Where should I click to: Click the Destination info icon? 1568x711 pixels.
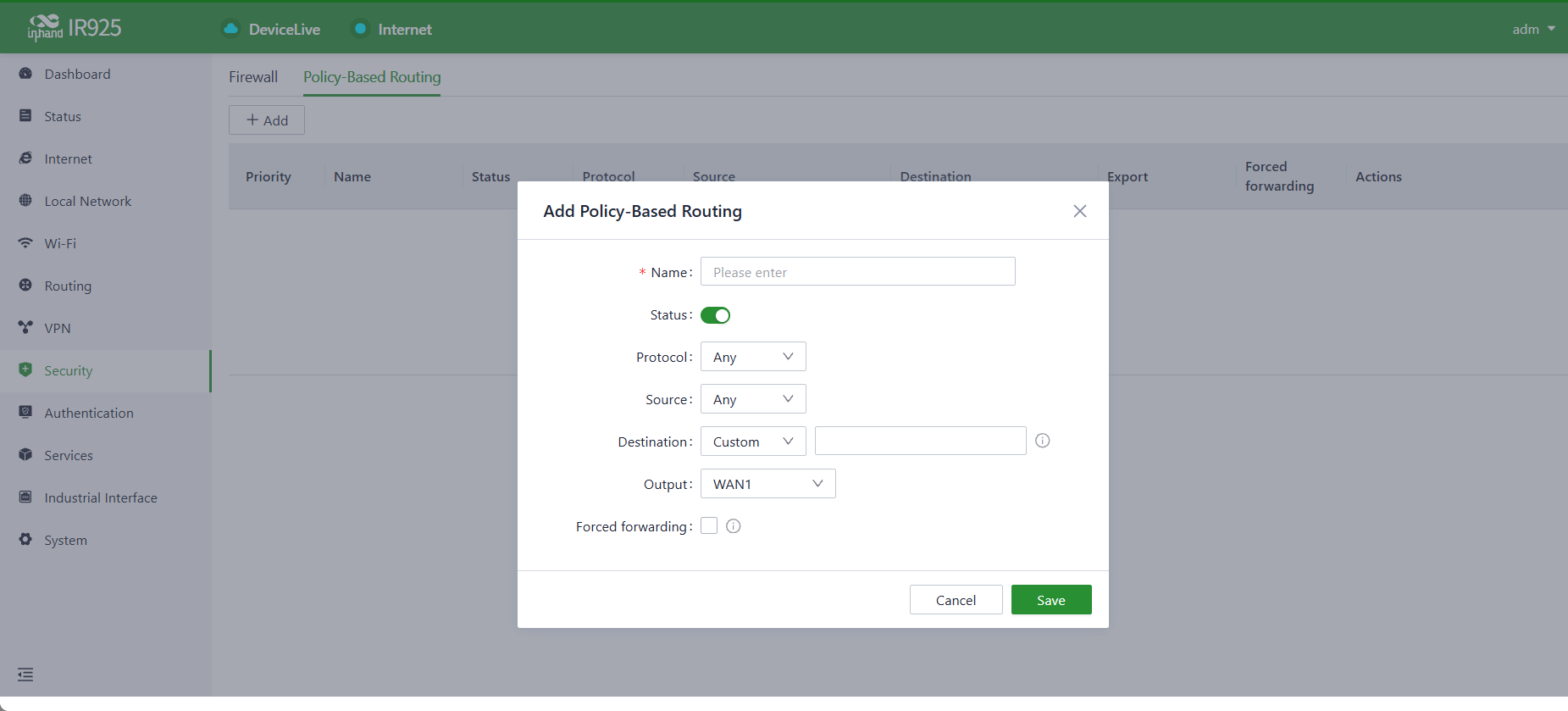click(1043, 441)
